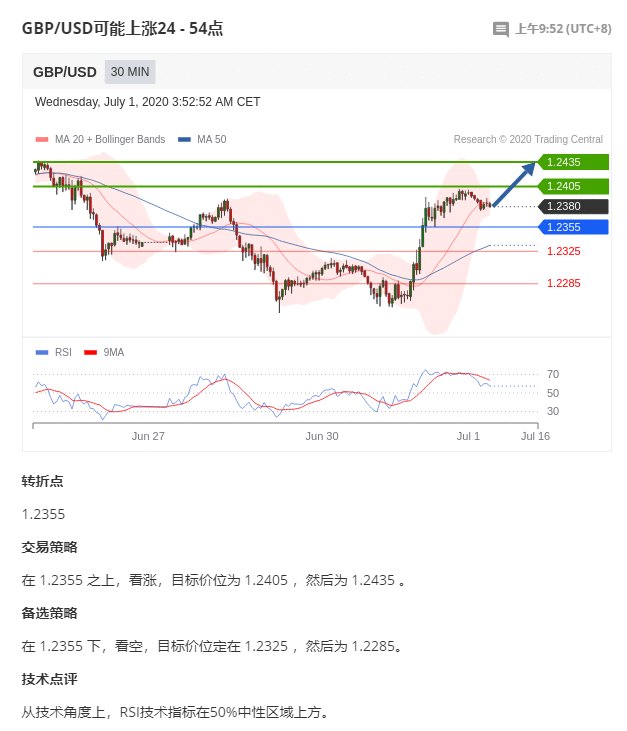The width and height of the screenshot is (627, 731).
Task: Click the comment bubble icon beside the timestamp
Action: click(x=501, y=29)
